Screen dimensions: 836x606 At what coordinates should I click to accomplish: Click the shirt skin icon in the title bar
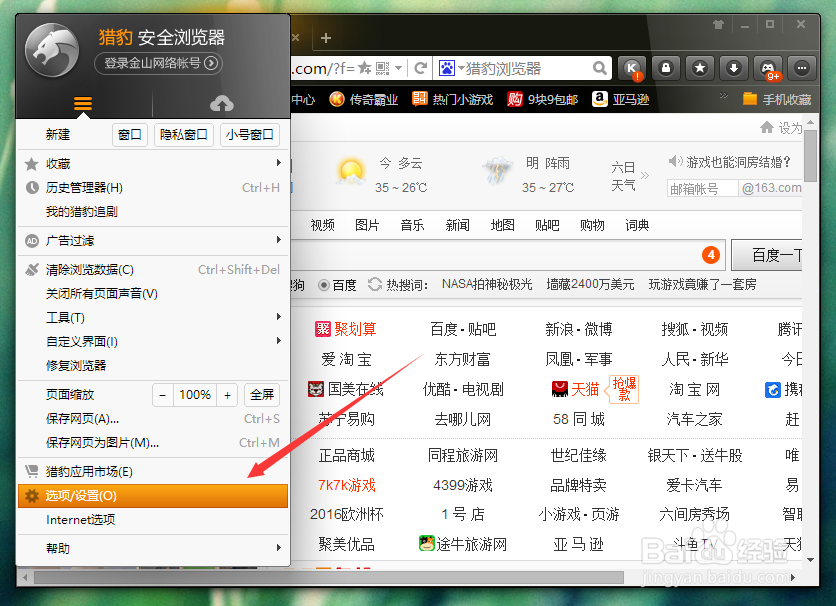pyautogui.click(x=718, y=25)
